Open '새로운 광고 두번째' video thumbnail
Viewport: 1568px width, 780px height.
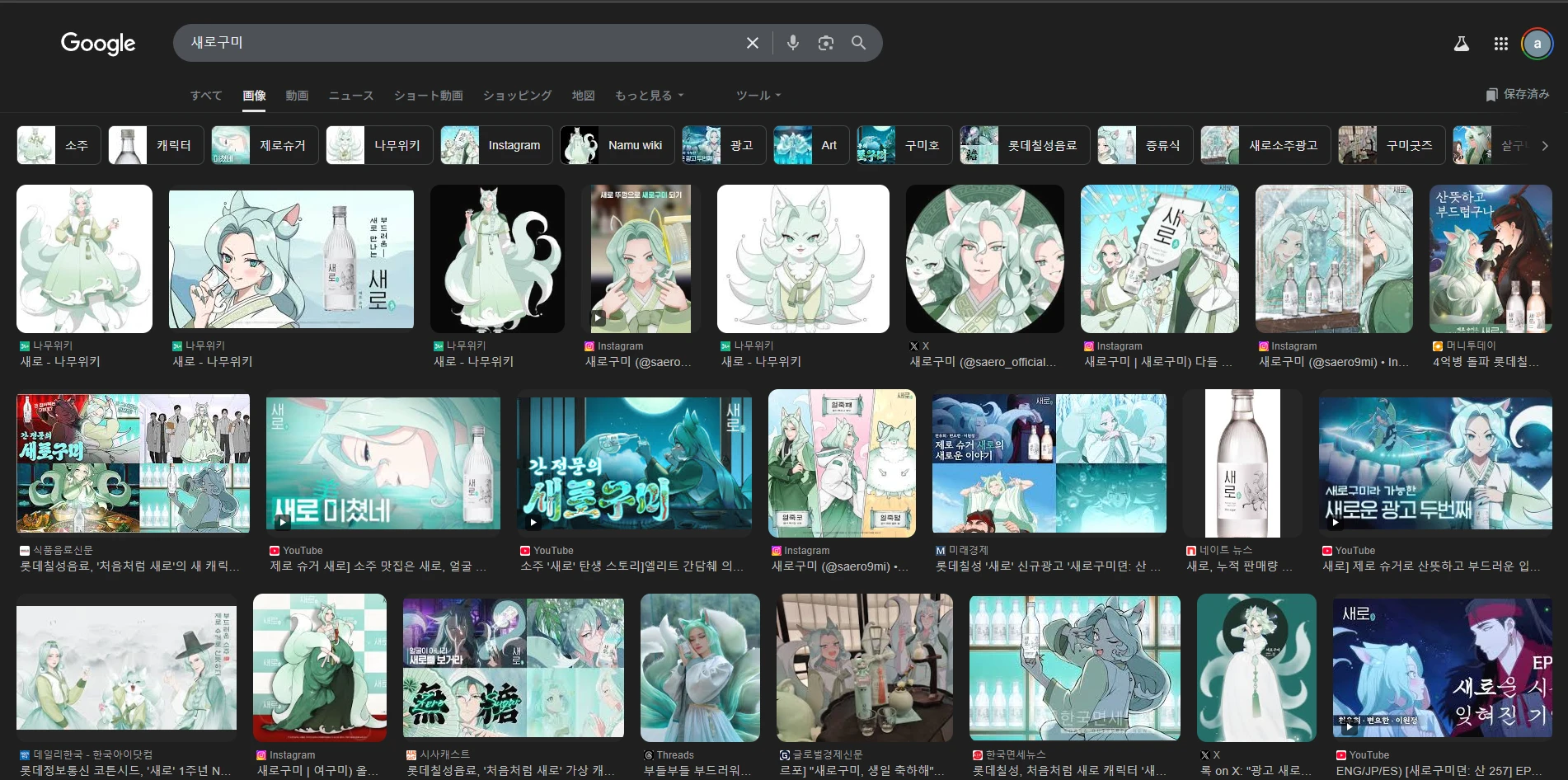point(1435,463)
